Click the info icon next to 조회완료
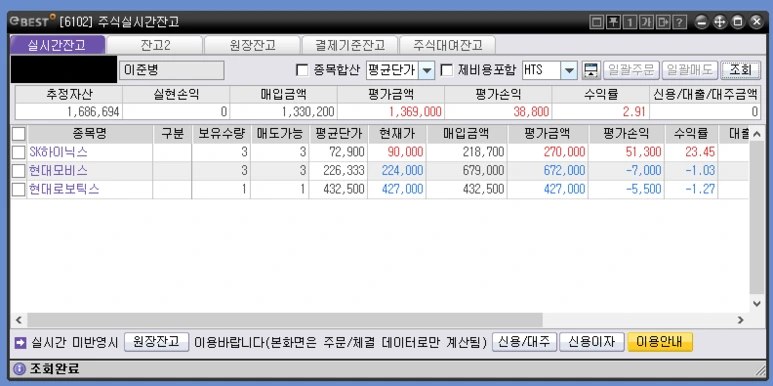Viewport: 773px width, 386px height. [x=19, y=369]
